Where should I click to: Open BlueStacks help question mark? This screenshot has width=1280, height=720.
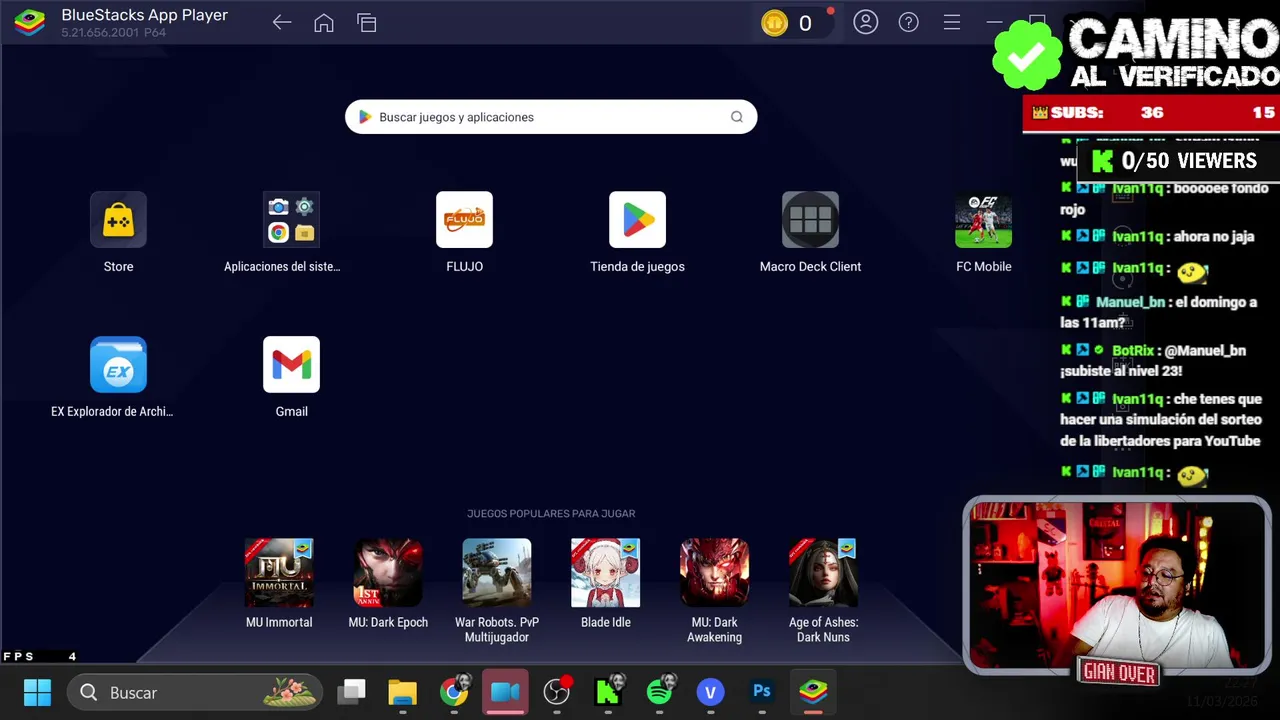coord(909,22)
